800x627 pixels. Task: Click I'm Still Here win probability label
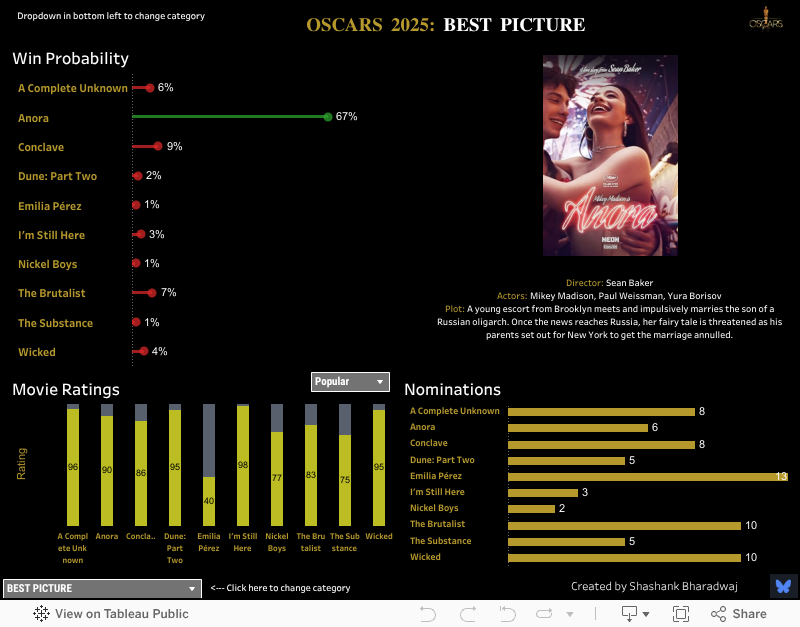click(x=52, y=235)
